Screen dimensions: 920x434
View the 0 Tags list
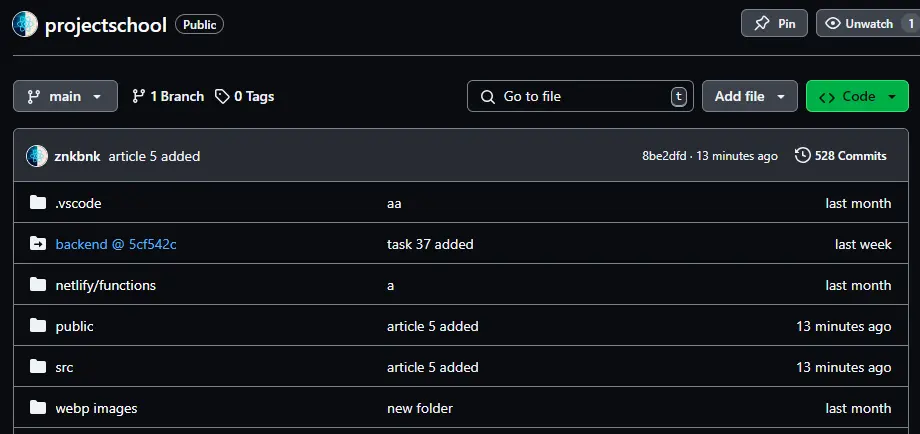tap(244, 97)
